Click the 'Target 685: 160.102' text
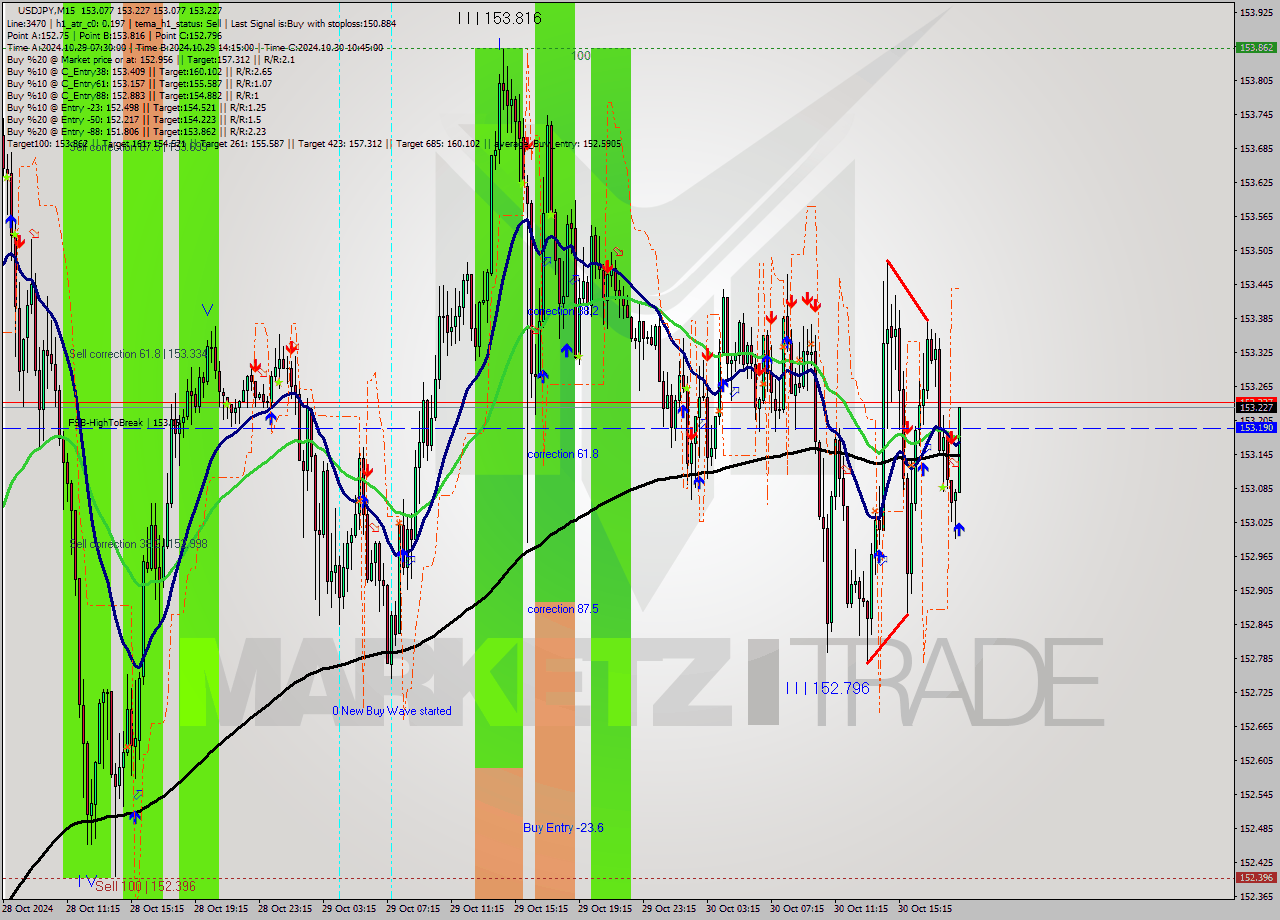The width and height of the screenshot is (1280, 920). (x=438, y=144)
